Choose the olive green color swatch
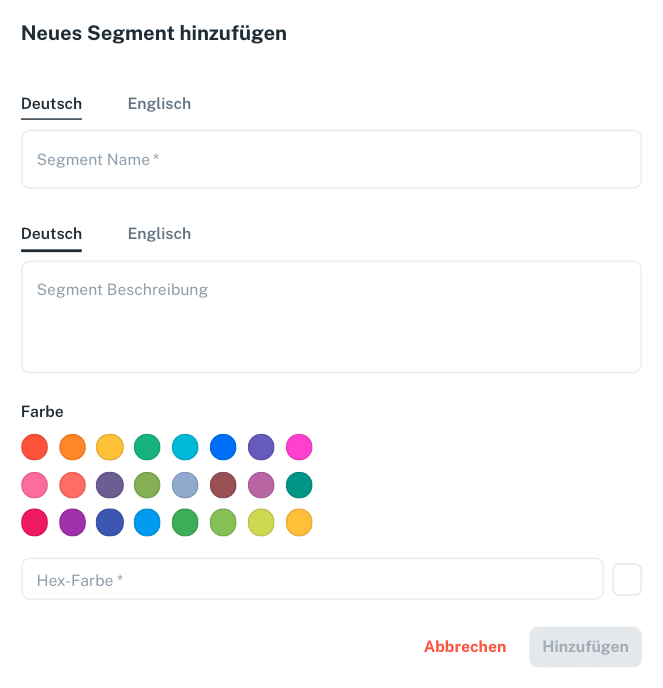663x688 pixels. 147,485
